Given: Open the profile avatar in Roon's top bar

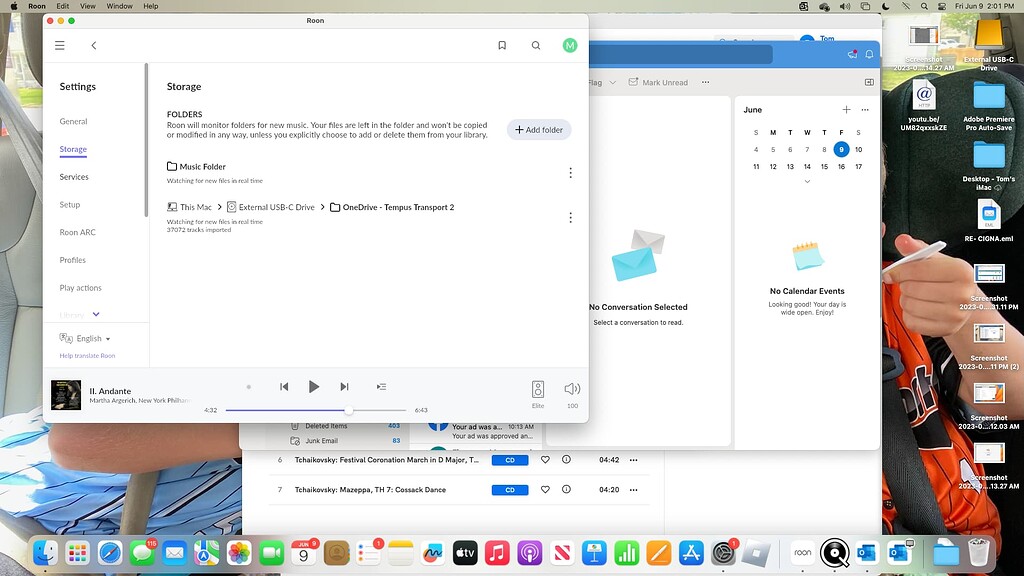Looking at the screenshot, I should [569, 45].
